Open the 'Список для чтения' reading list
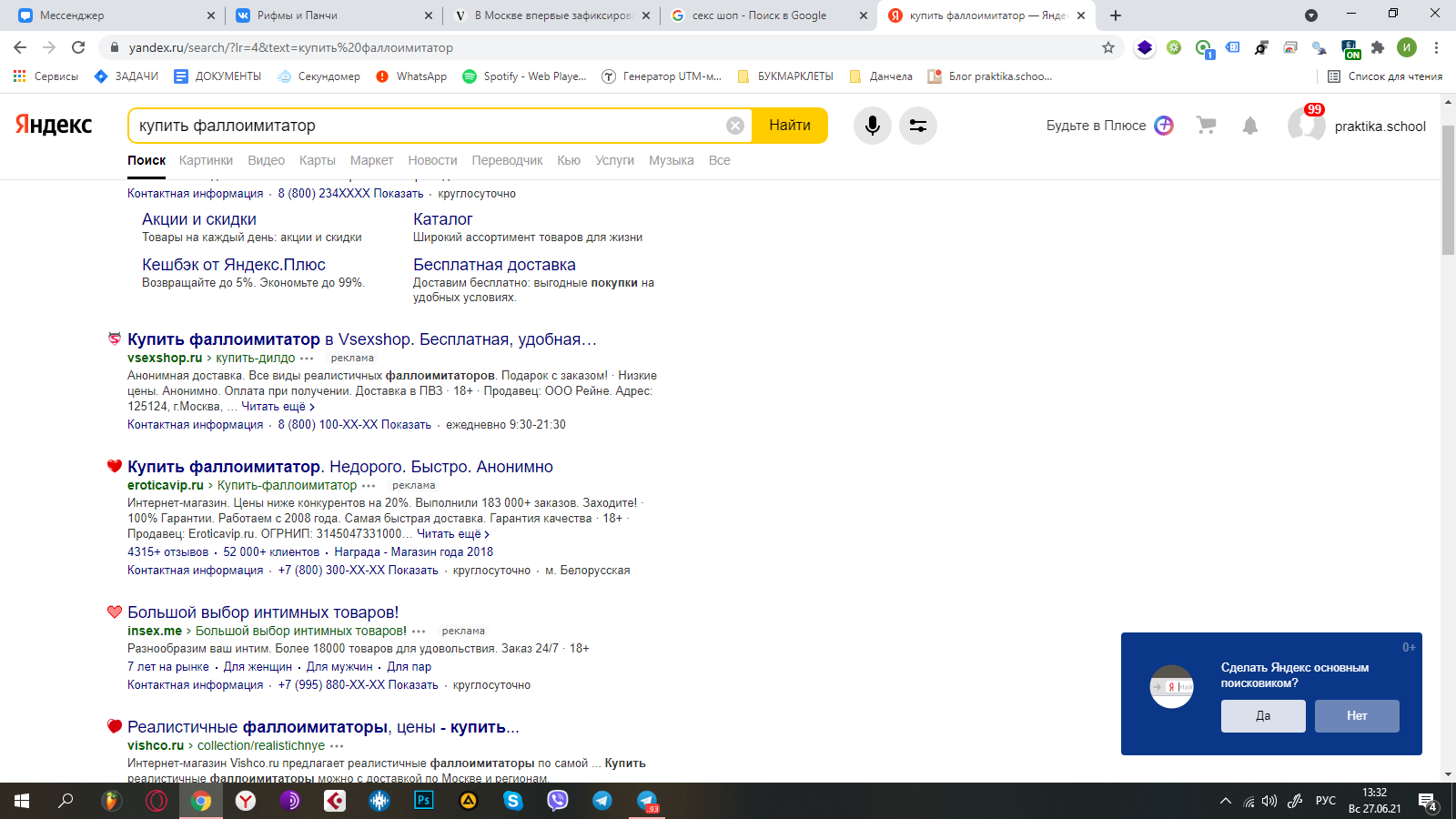1456x819 pixels. [x=1385, y=76]
